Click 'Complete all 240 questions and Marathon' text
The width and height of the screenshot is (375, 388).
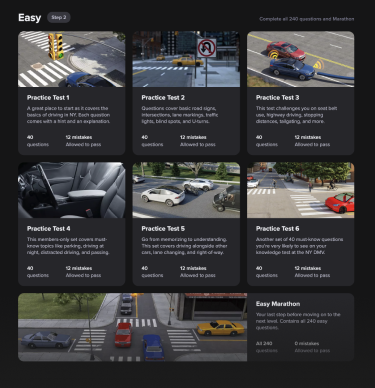(307, 19)
